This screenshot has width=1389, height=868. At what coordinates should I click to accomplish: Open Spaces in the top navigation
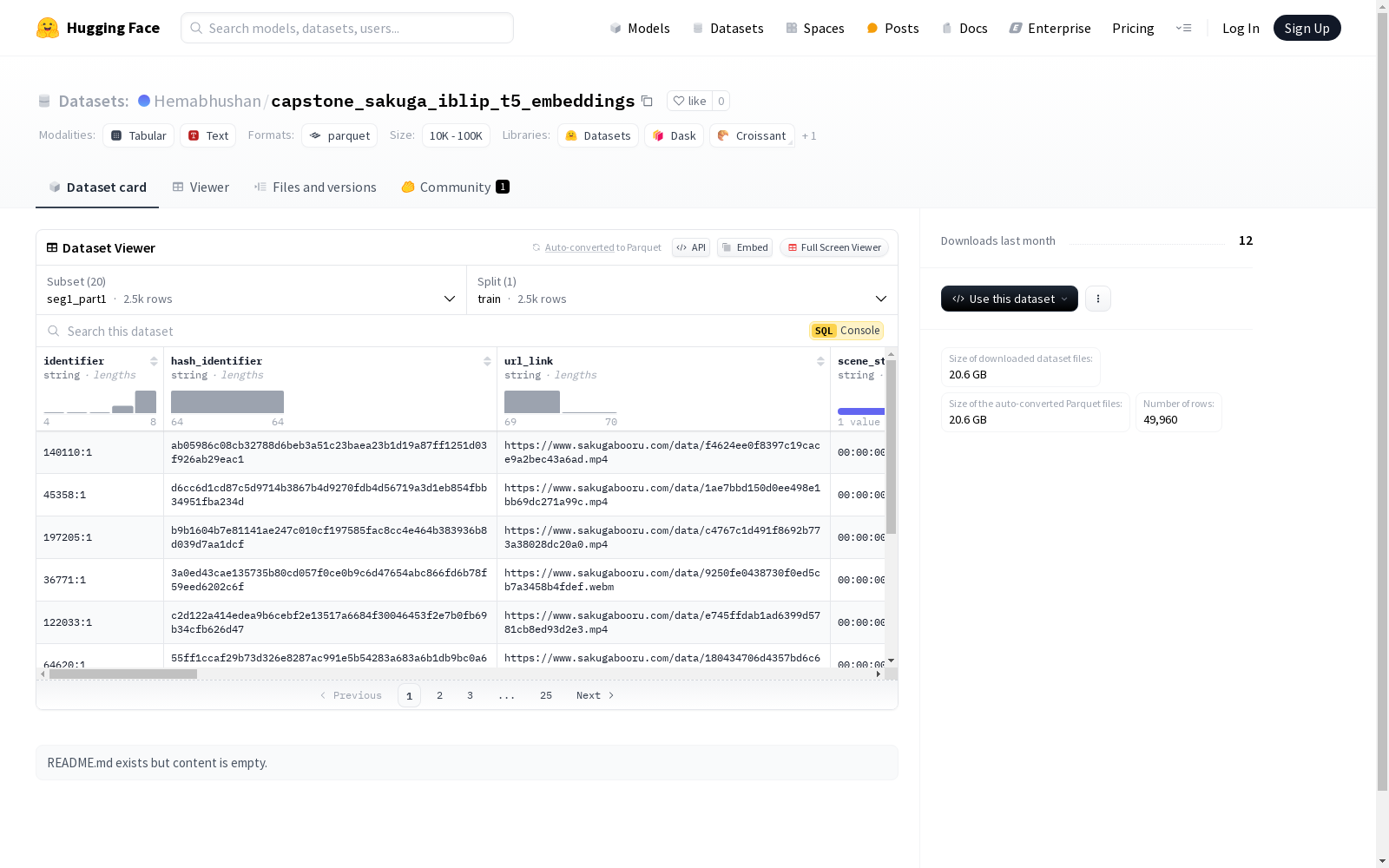coord(815,28)
